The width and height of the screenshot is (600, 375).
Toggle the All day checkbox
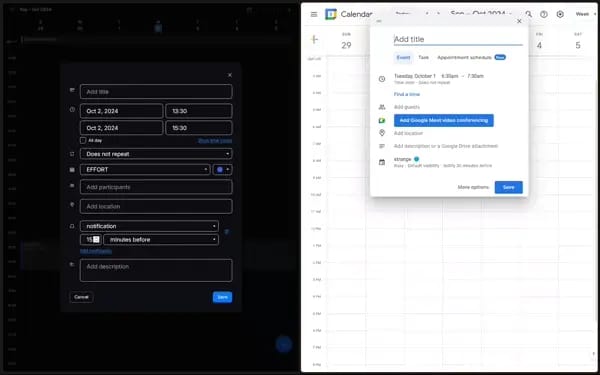[x=83, y=140]
